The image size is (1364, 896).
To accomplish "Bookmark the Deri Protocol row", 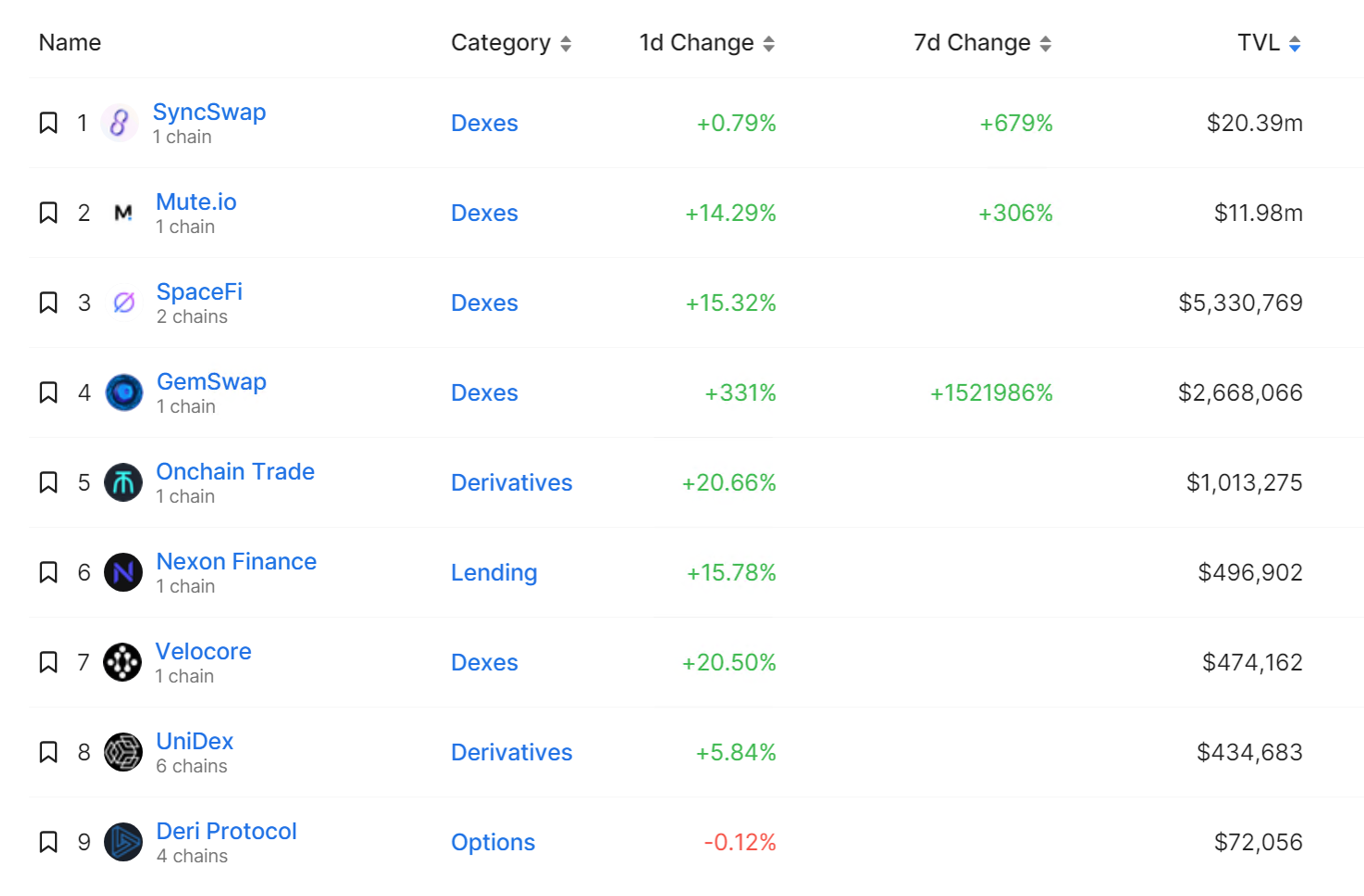I will click(x=48, y=842).
